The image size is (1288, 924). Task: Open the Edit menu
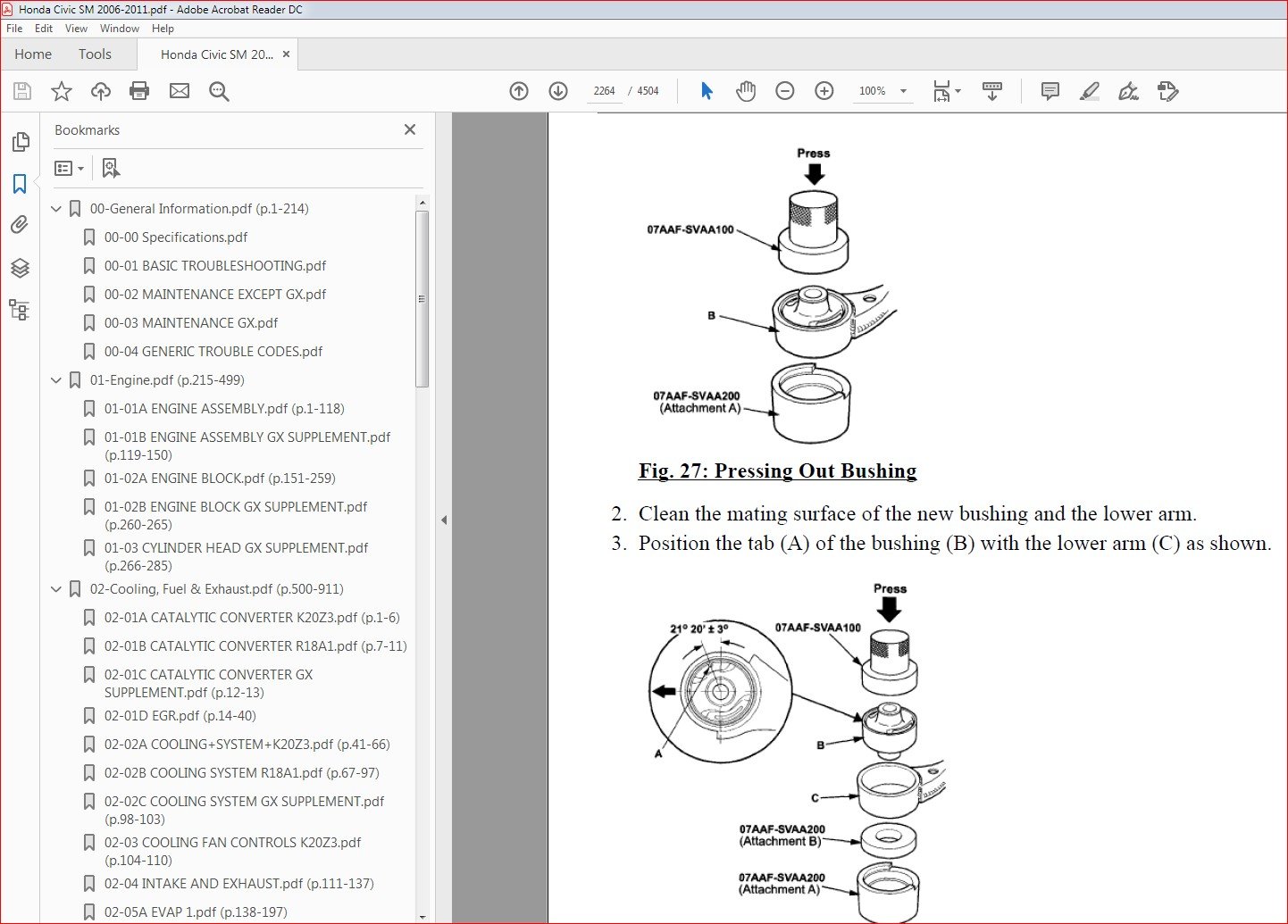click(44, 29)
